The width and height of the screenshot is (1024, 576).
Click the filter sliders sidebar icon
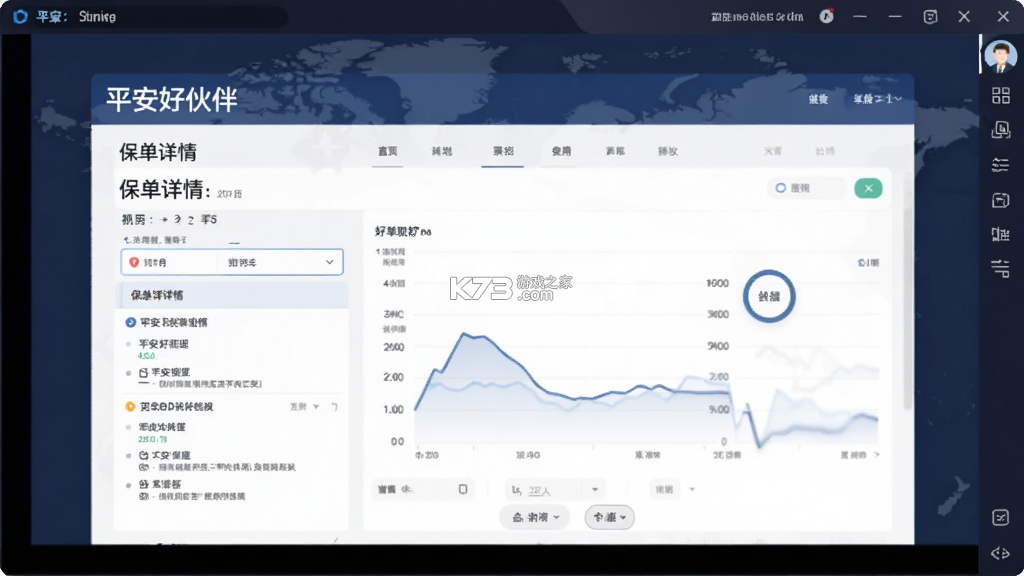click(1000, 268)
